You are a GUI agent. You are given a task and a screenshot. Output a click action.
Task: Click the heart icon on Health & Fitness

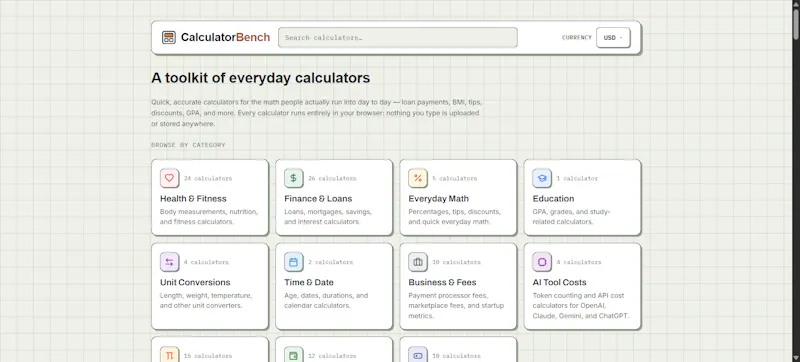[169, 178]
